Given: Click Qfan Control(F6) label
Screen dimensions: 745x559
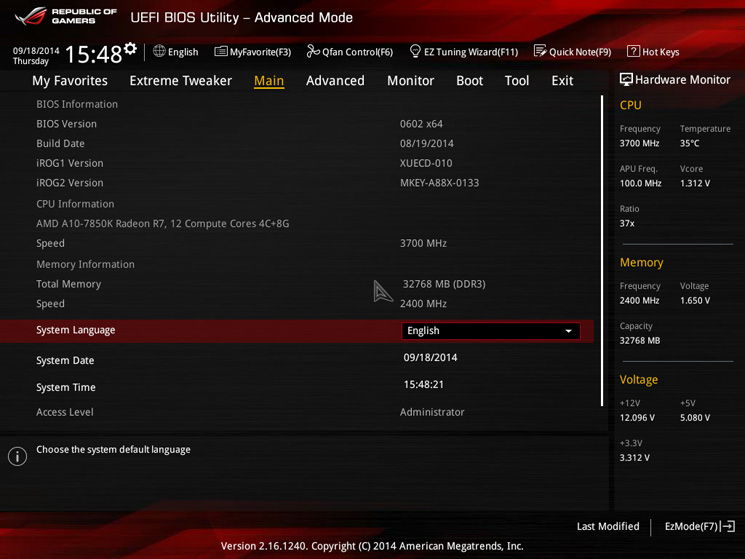Looking at the screenshot, I should pos(357,52).
